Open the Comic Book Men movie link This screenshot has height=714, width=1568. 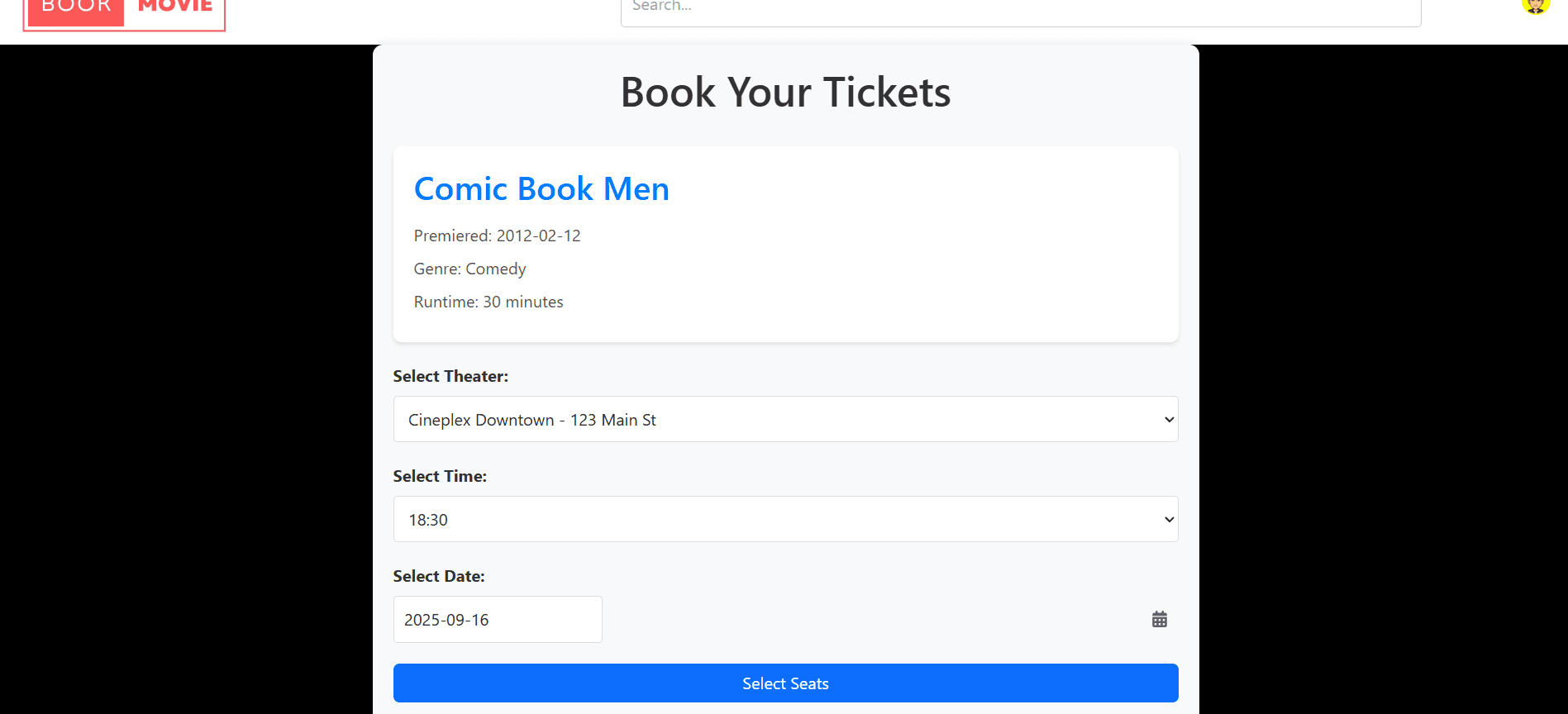click(x=541, y=188)
